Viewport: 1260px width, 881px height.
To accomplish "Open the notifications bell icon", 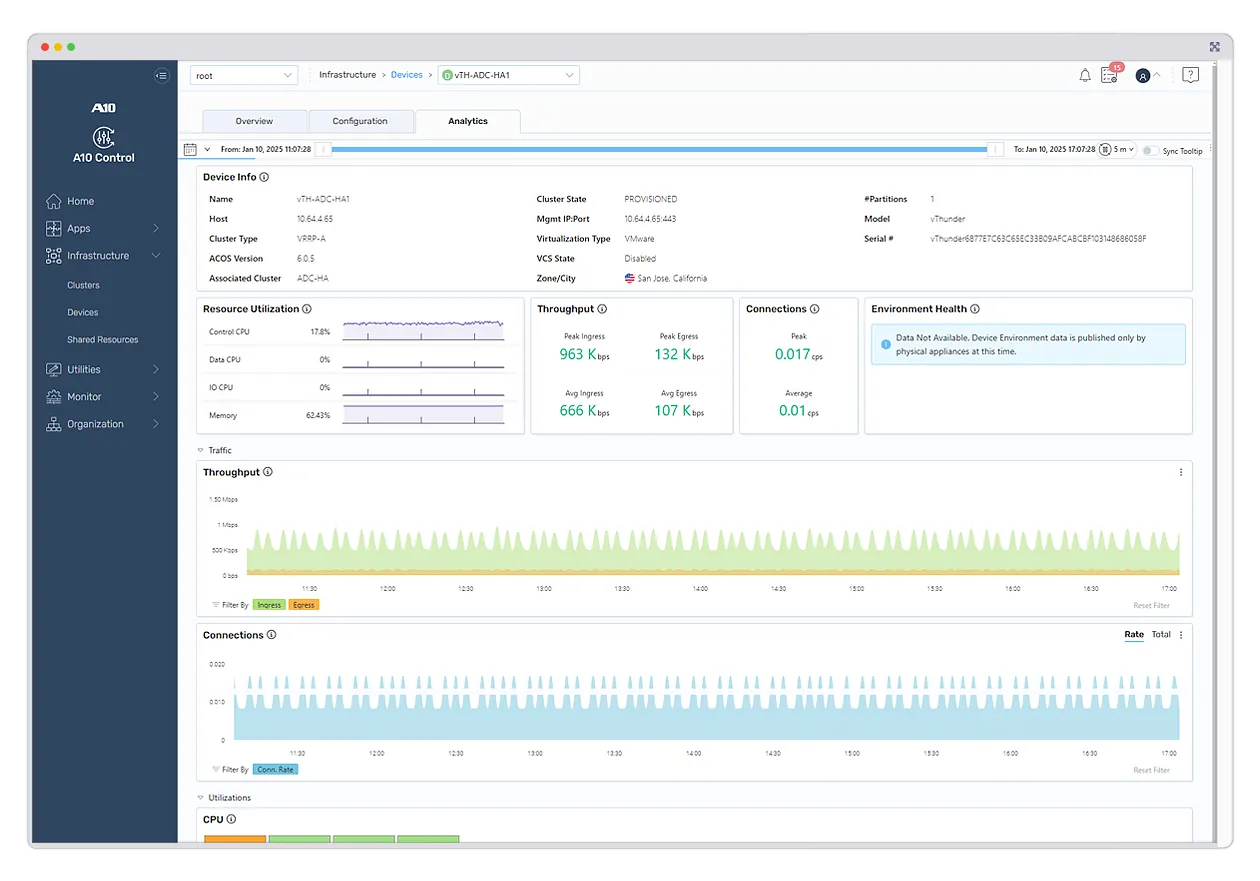I will click(x=1084, y=74).
